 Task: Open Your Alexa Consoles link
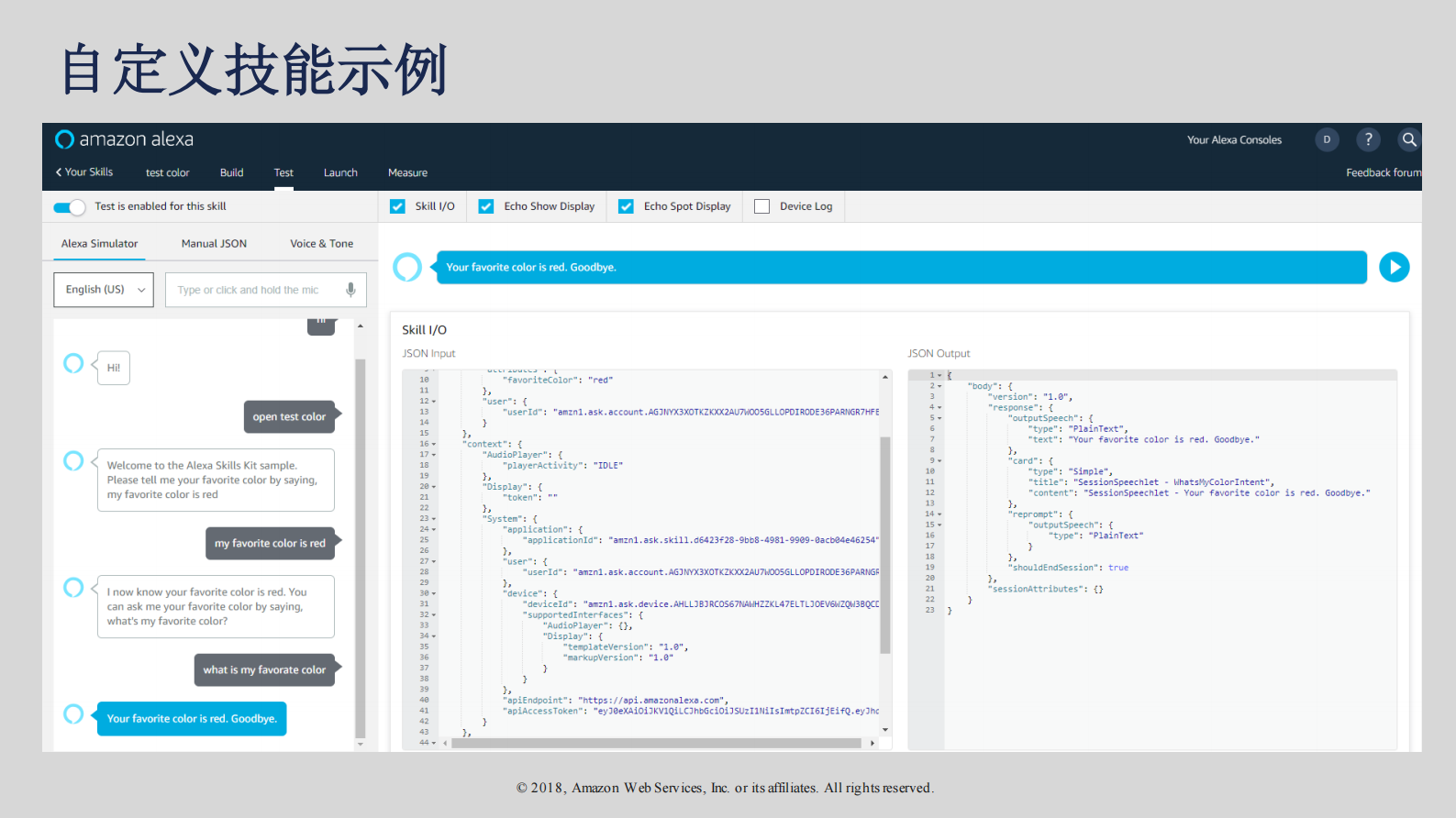pos(1234,140)
